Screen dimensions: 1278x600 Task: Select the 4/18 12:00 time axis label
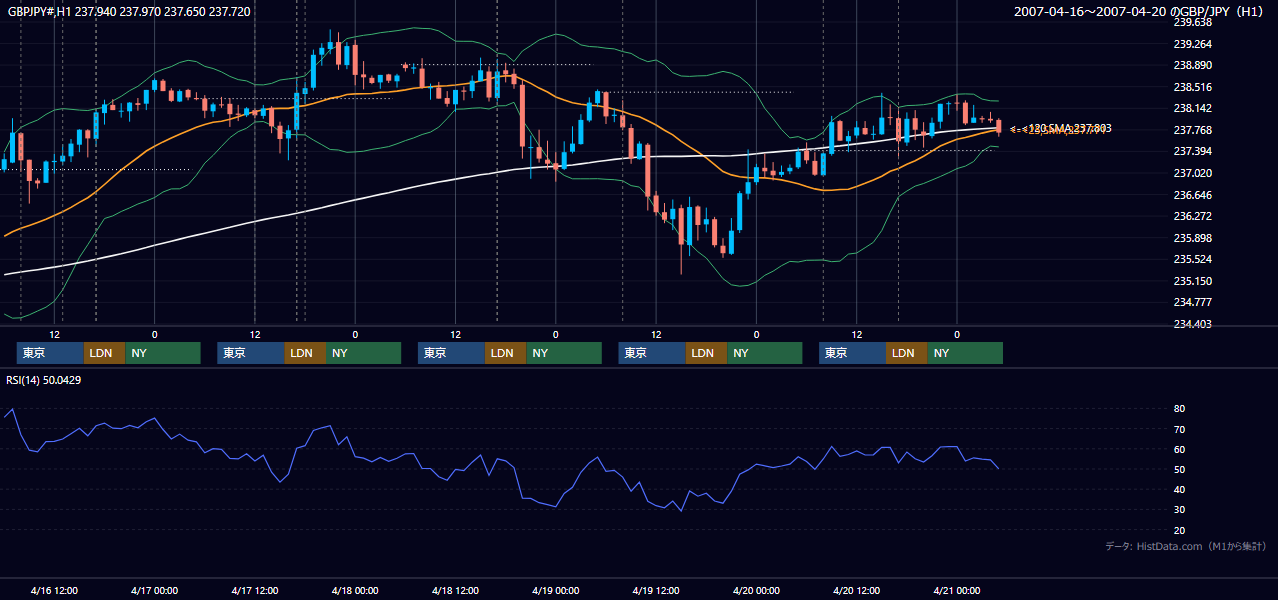point(455,590)
